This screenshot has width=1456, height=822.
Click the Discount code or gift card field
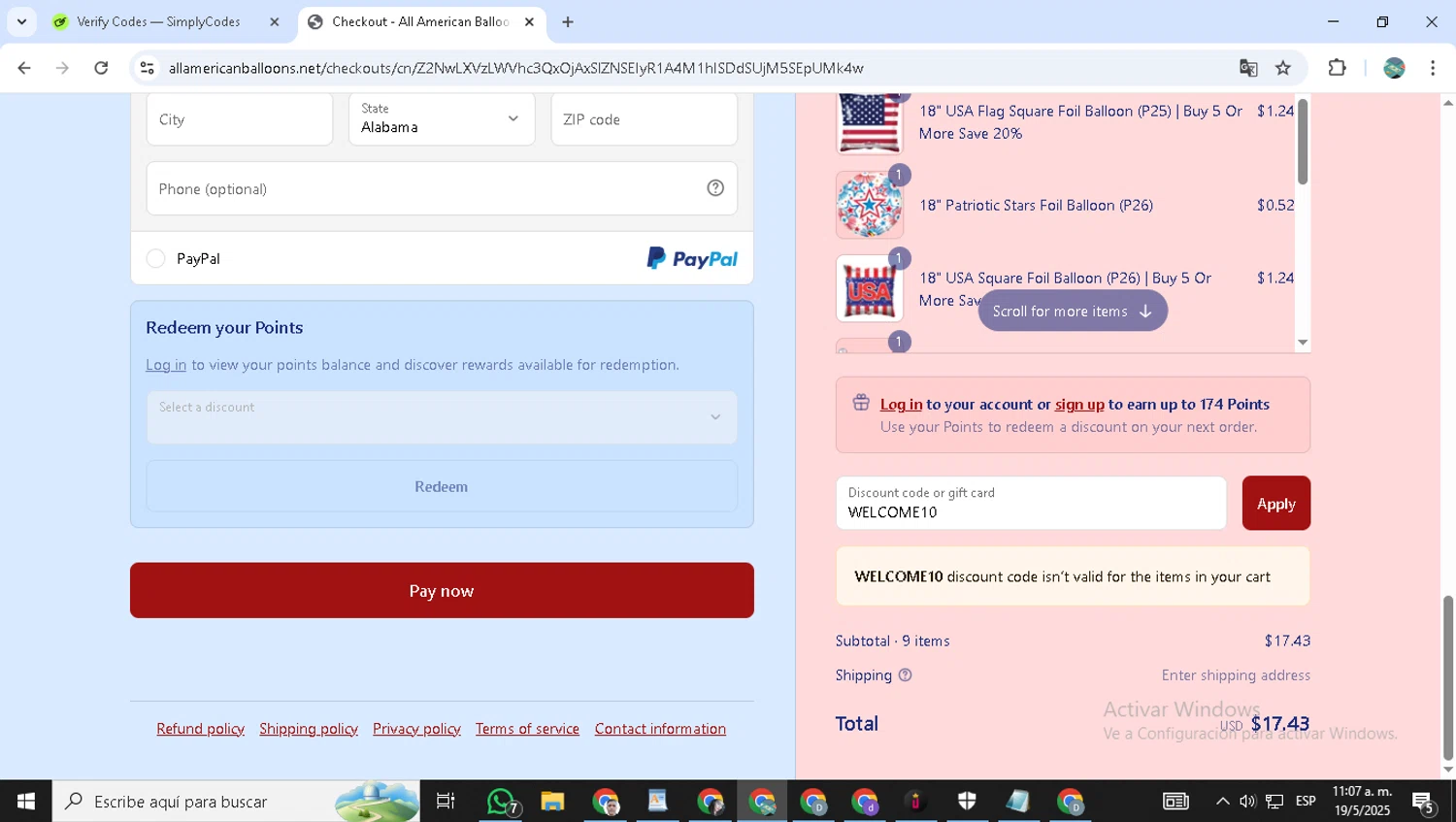point(1031,503)
